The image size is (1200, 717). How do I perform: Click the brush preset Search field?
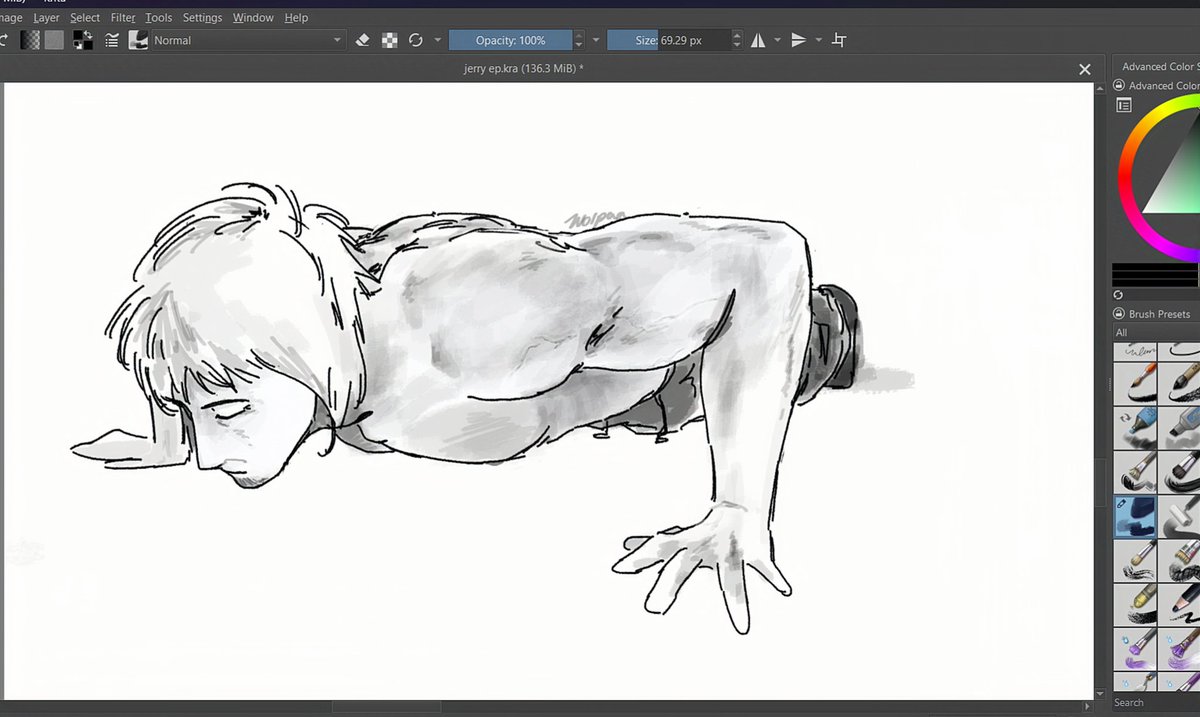click(1156, 702)
